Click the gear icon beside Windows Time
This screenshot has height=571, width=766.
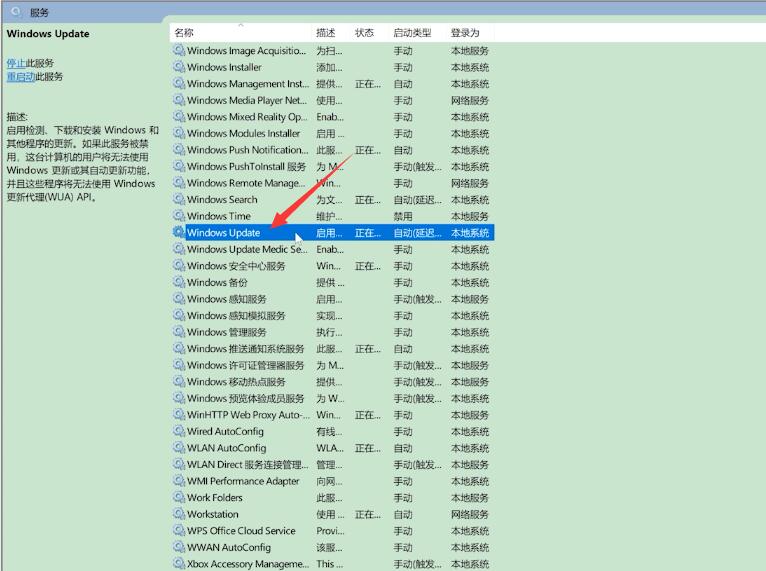click(179, 216)
